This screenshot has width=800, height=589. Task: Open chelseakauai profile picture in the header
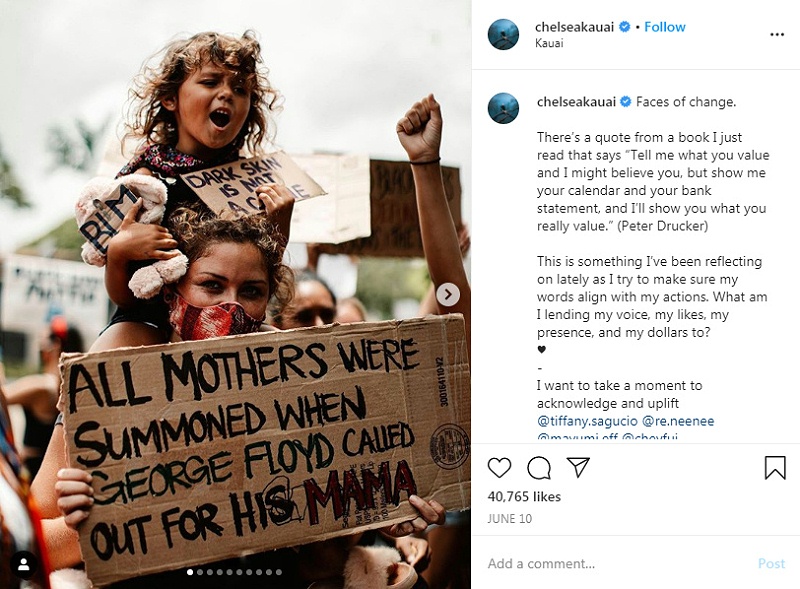point(503,34)
